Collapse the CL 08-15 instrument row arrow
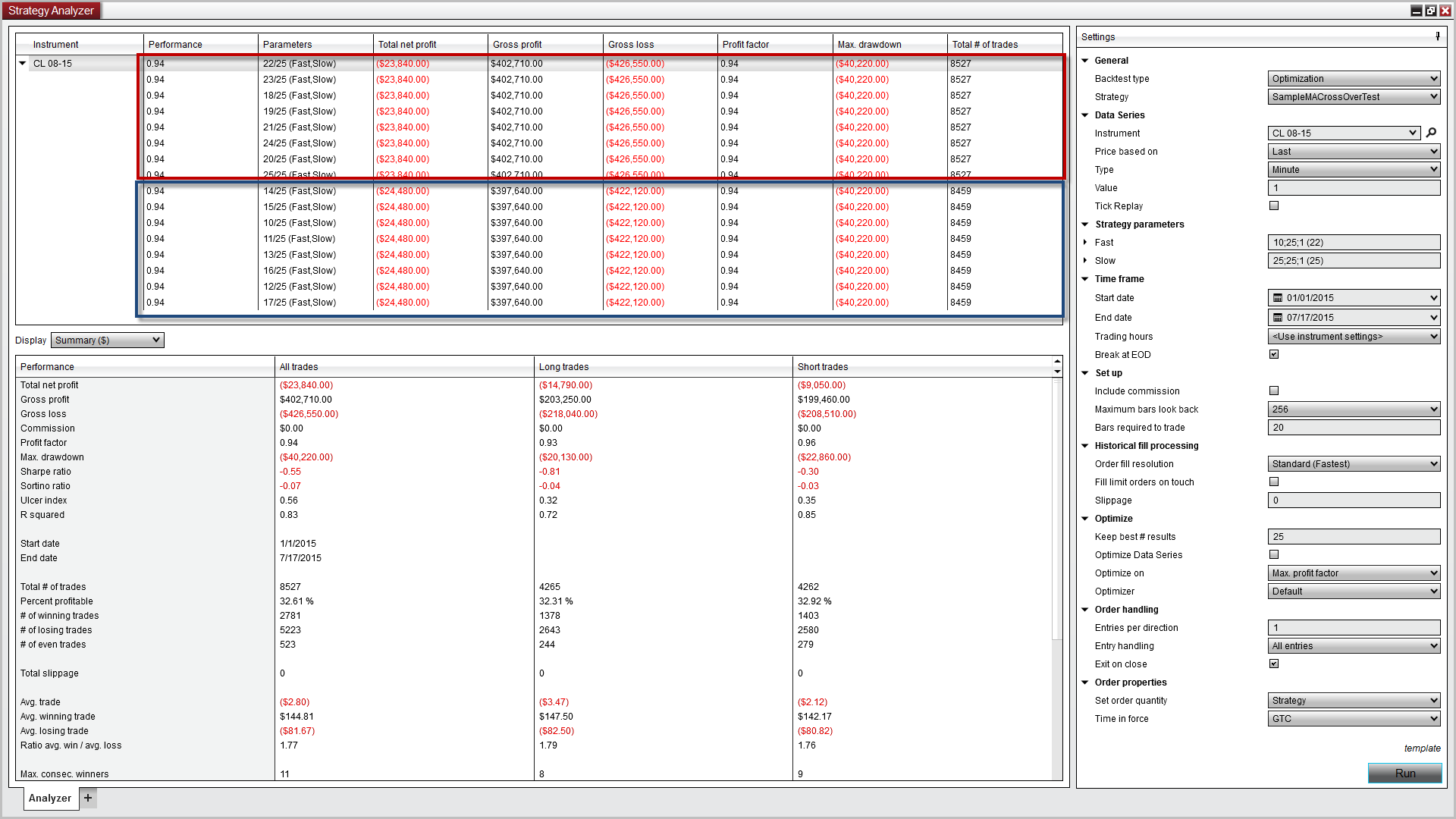Image resolution: width=1456 pixels, height=819 pixels. click(23, 64)
